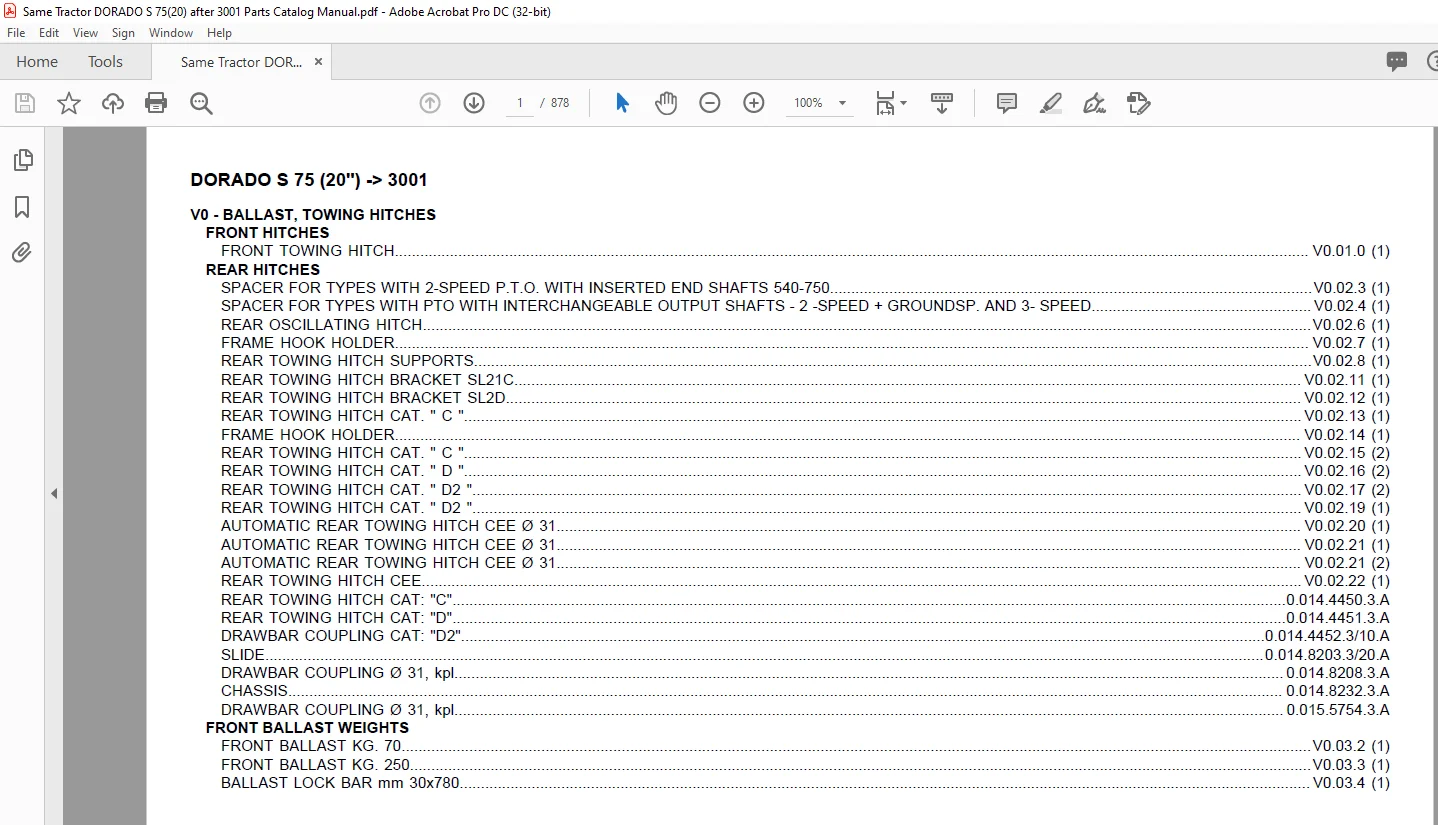Go to the next page arrow
Image resolution: width=1438 pixels, height=825 pixels.
(x=474, y=103)
